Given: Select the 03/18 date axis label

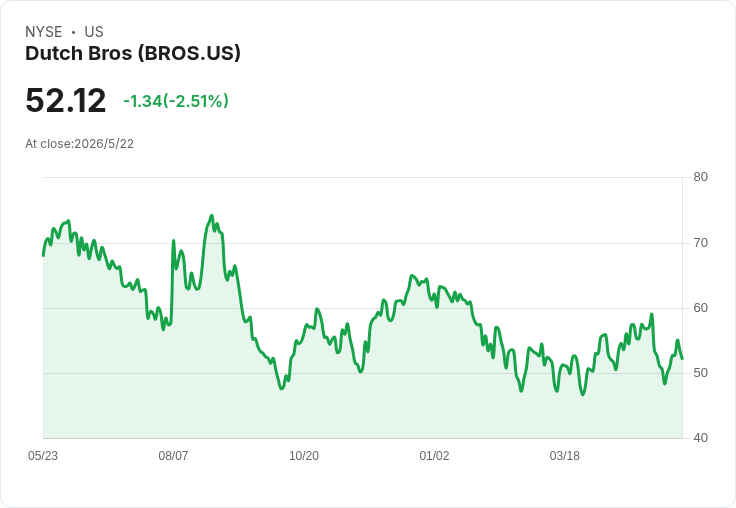Looking at the screenshot, I should point(565,455).
